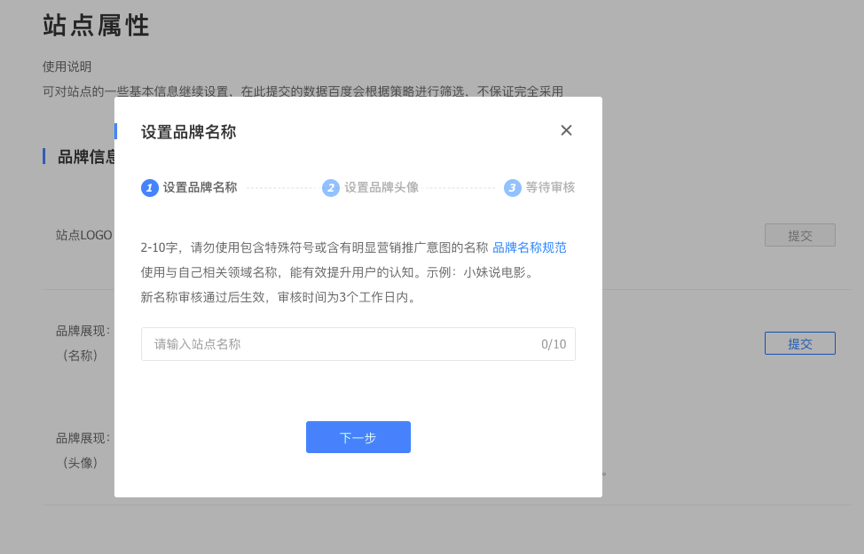Screen dimensions: 864x554
Task: Click the blue 提交 button for 品牌展现名称
Action: tap(799, 343)
